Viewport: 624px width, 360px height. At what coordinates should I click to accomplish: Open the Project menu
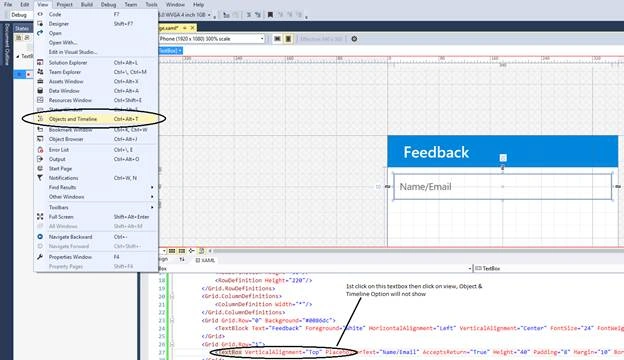click(x=64, y=5)
